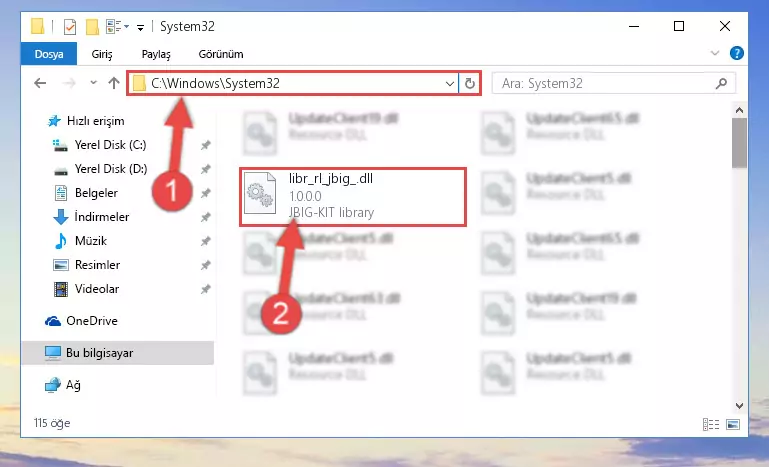Click the Ara: System32 search field
The width and height of the screenshot is (769, 467).
614,83
